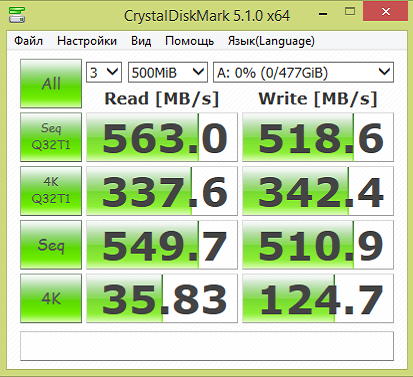Expand the test count dropdown showing 3
This screenshot has height=377, width=413.
[104, 72]
